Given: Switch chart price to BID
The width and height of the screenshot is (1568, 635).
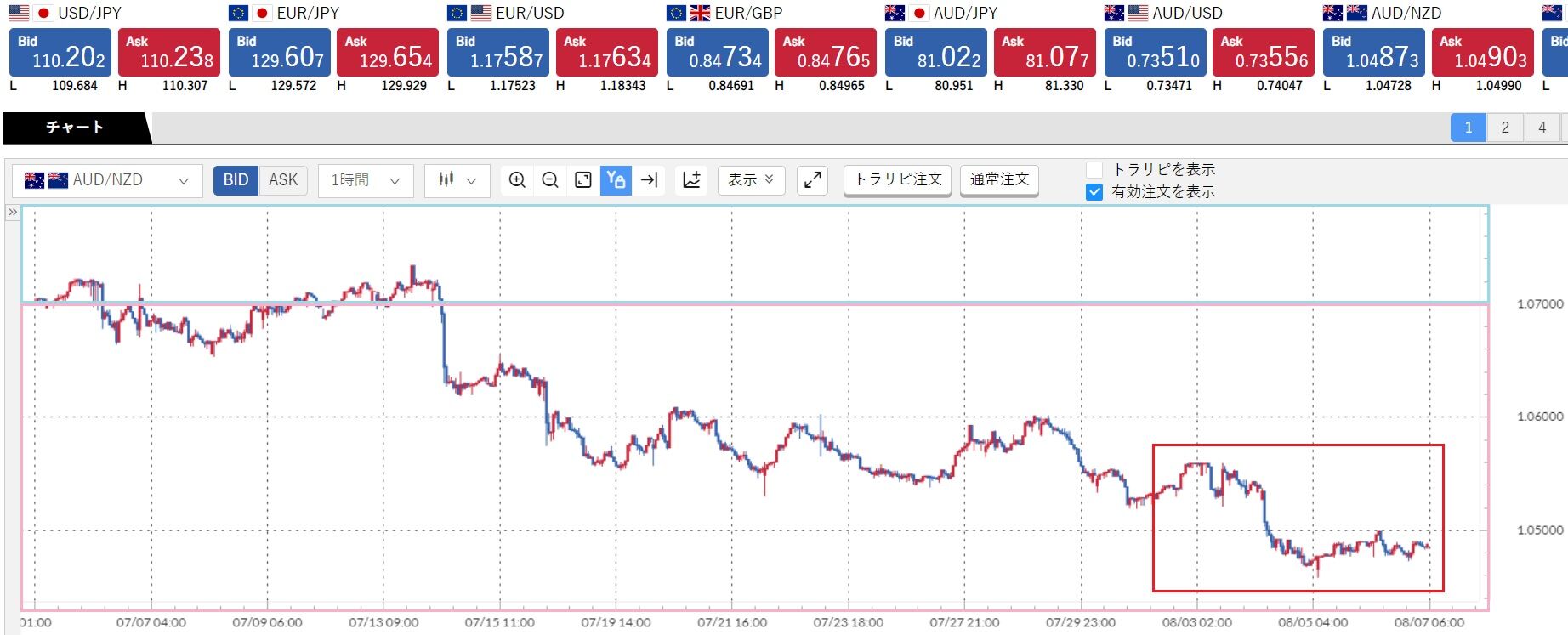Looking at the screenshot, I should pyautogui.click(x=236, y=180).
